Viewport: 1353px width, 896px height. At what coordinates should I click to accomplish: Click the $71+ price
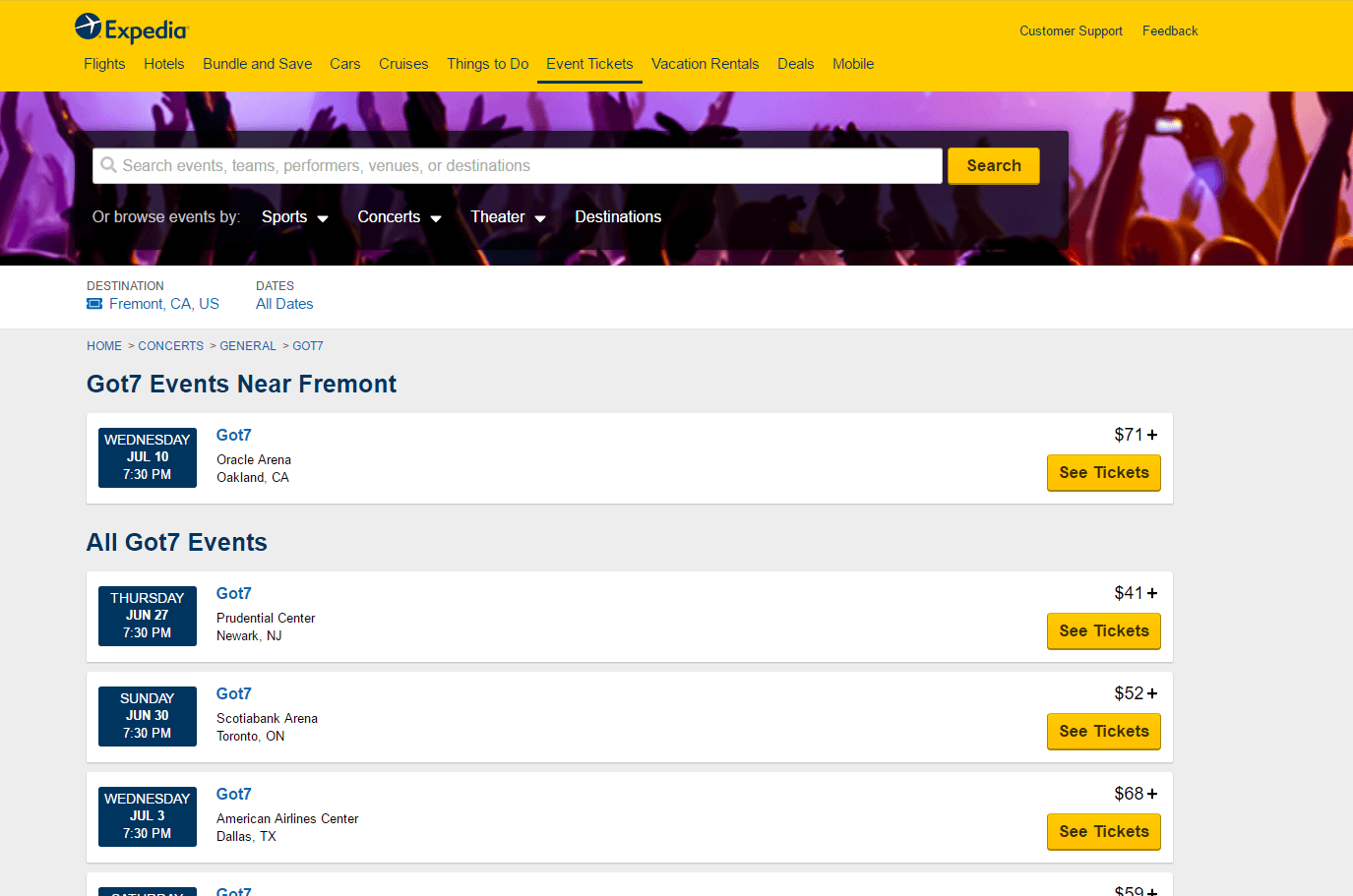pyautogui.click(x=1136, y=435)
